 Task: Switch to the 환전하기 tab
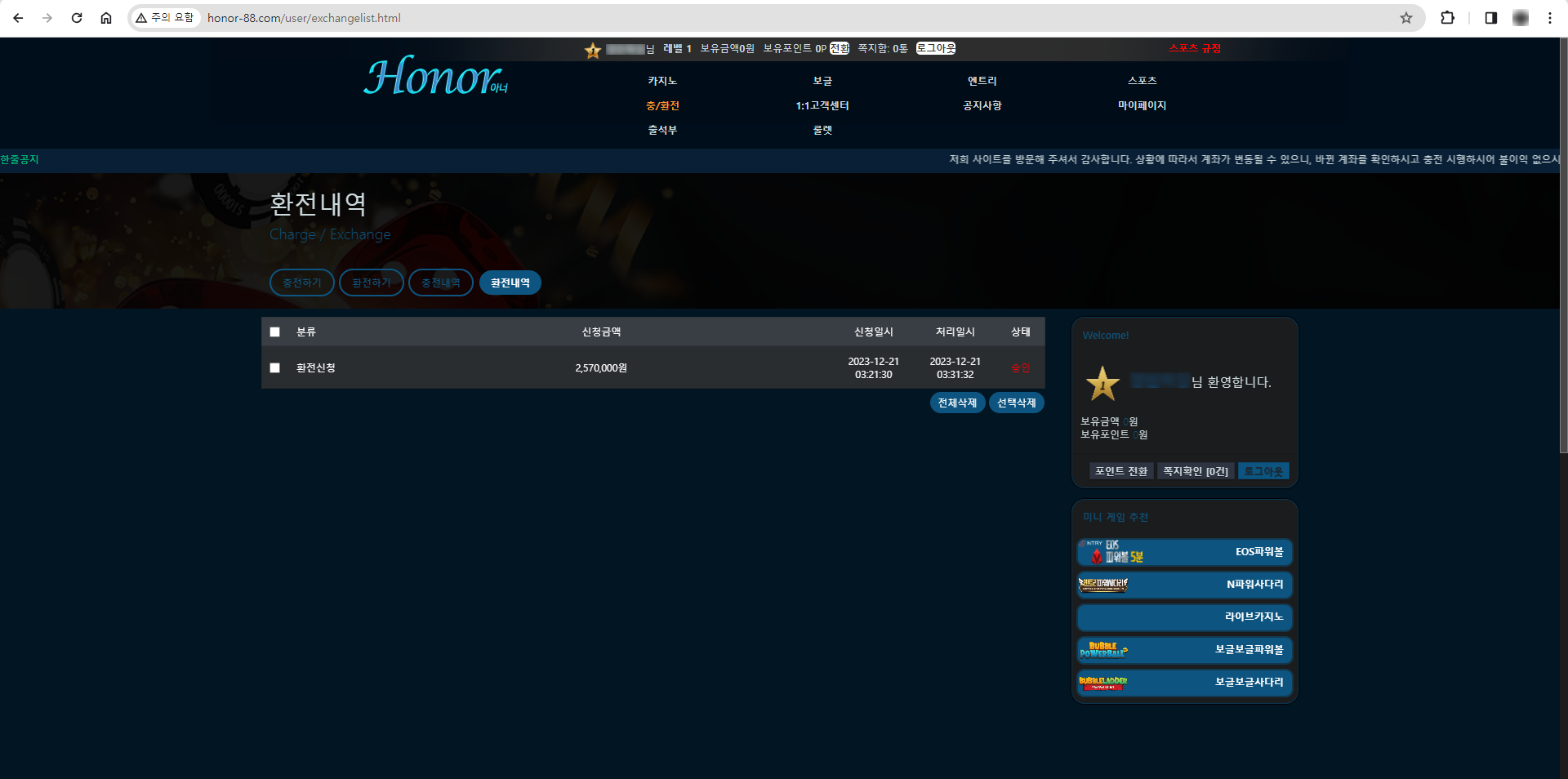point(372,283)
